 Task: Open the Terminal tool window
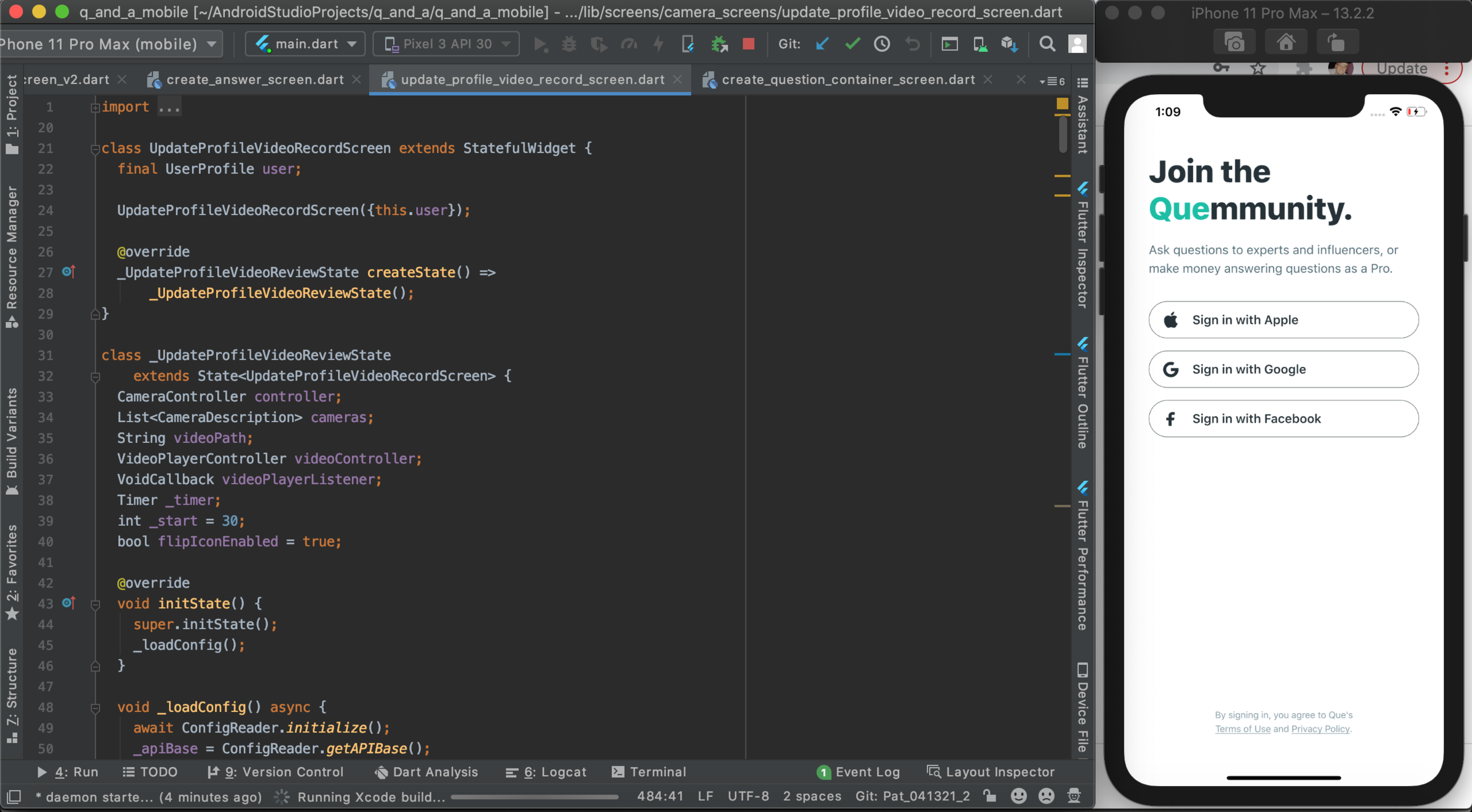649,772
